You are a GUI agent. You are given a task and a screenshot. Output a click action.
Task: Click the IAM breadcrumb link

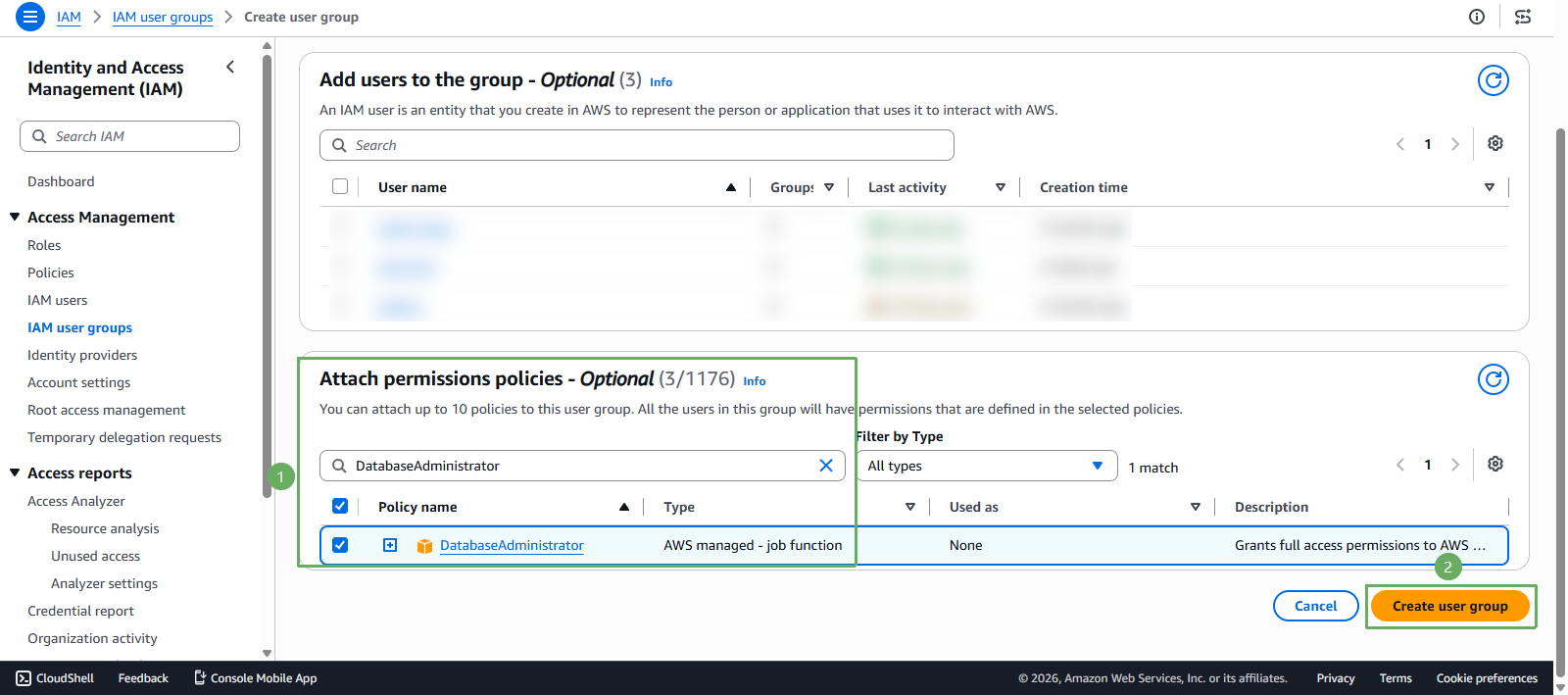pyautogui.click(x=69, y=17)
